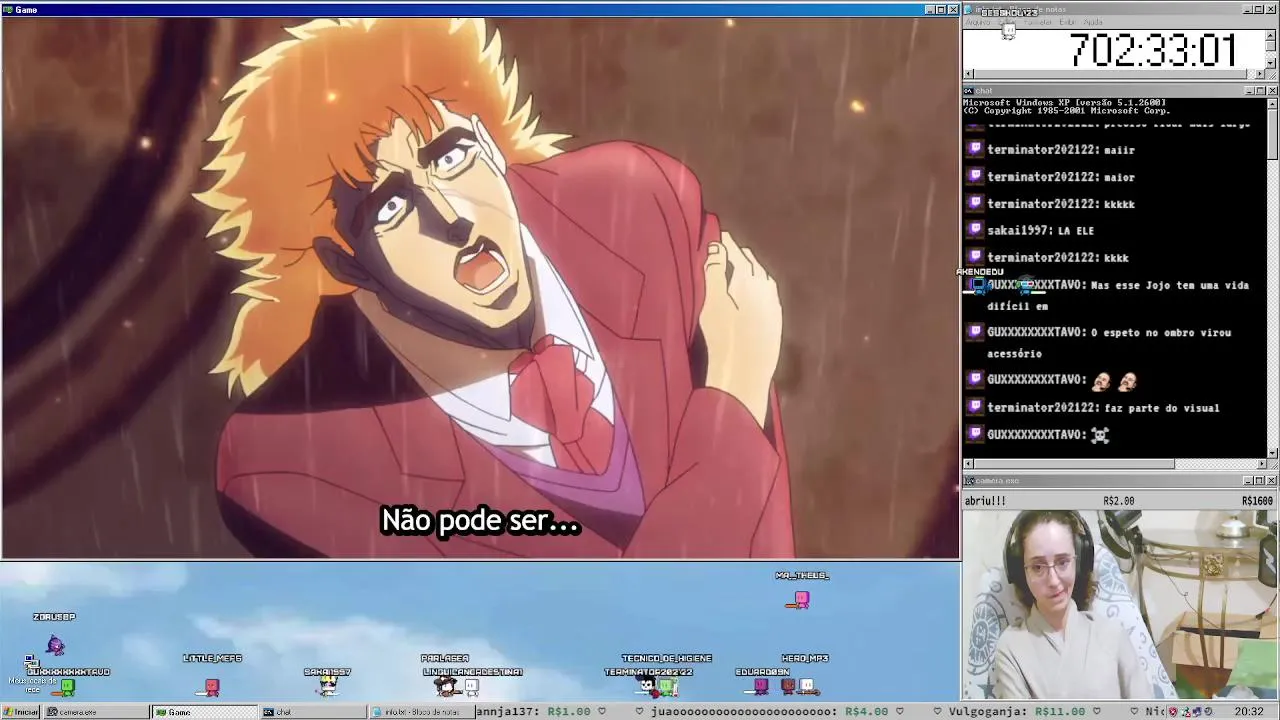Select the Game taskbar button
The image size is (1280, 720).
[x=204, y=712]
